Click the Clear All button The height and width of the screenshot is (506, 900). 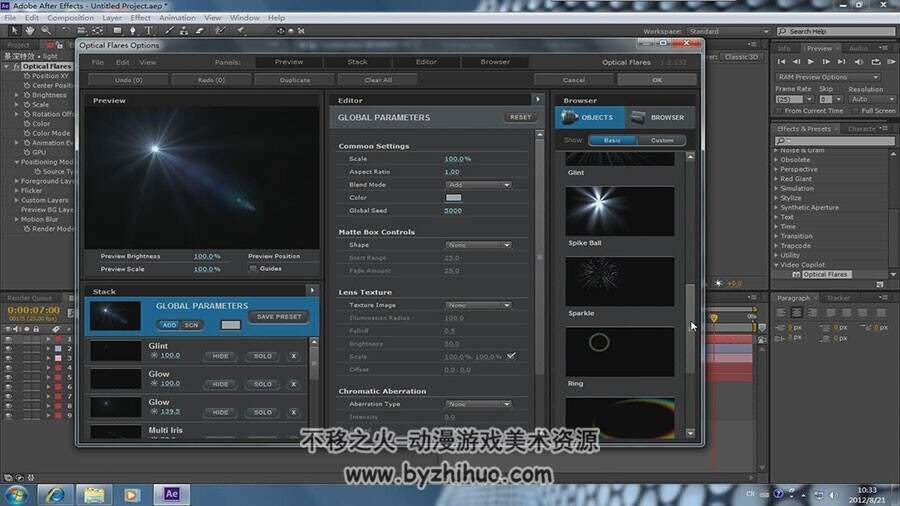[378, 80]
